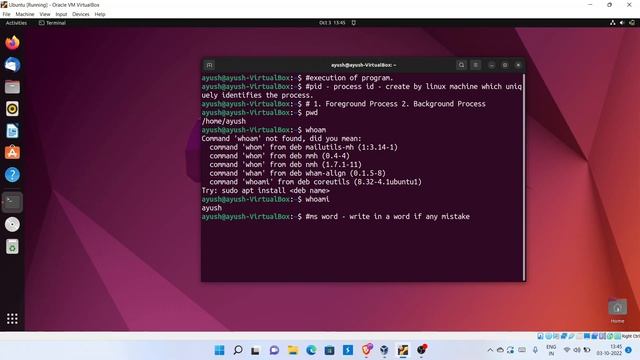640x360 pixels.
Task: Click the terminal window scrollbar
Action: click(524, 176)
